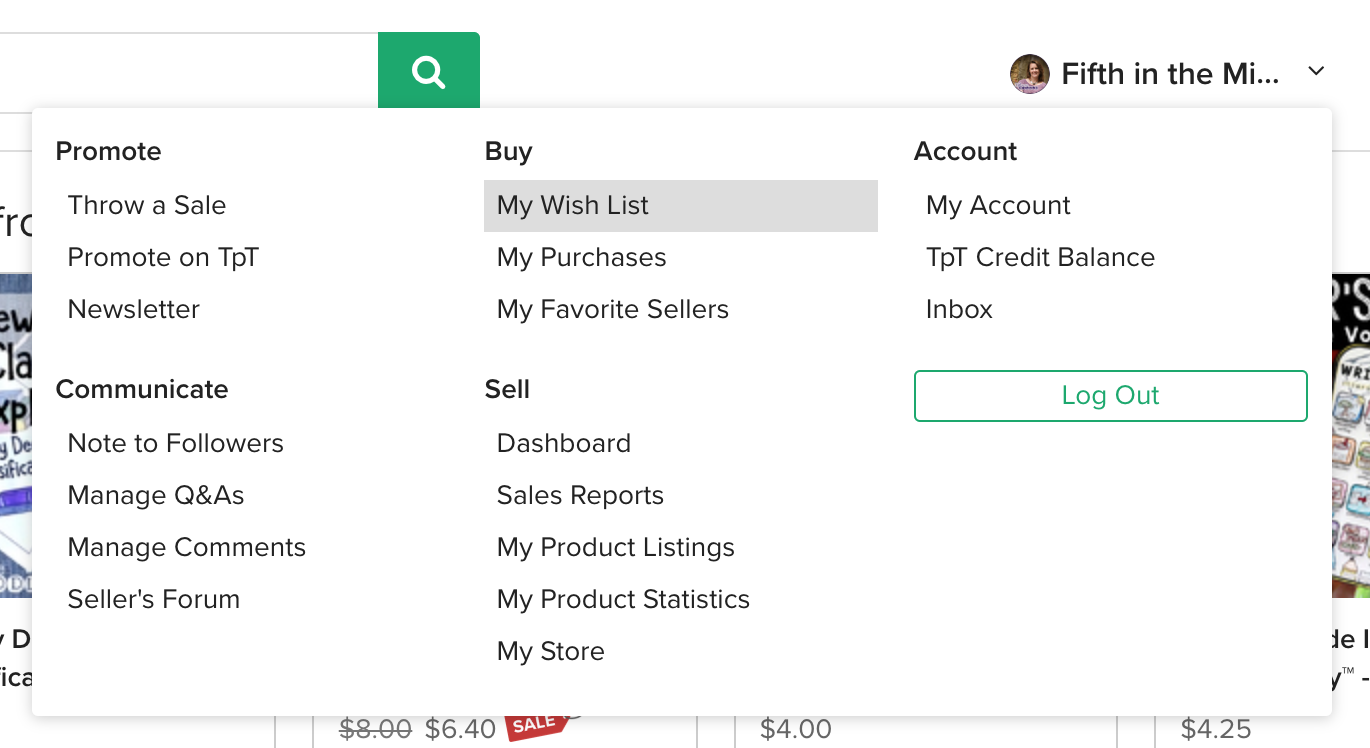Open Promote on TpT
Image resolution: width=1370 pixels, height=748 pixels.
[163, 258]
